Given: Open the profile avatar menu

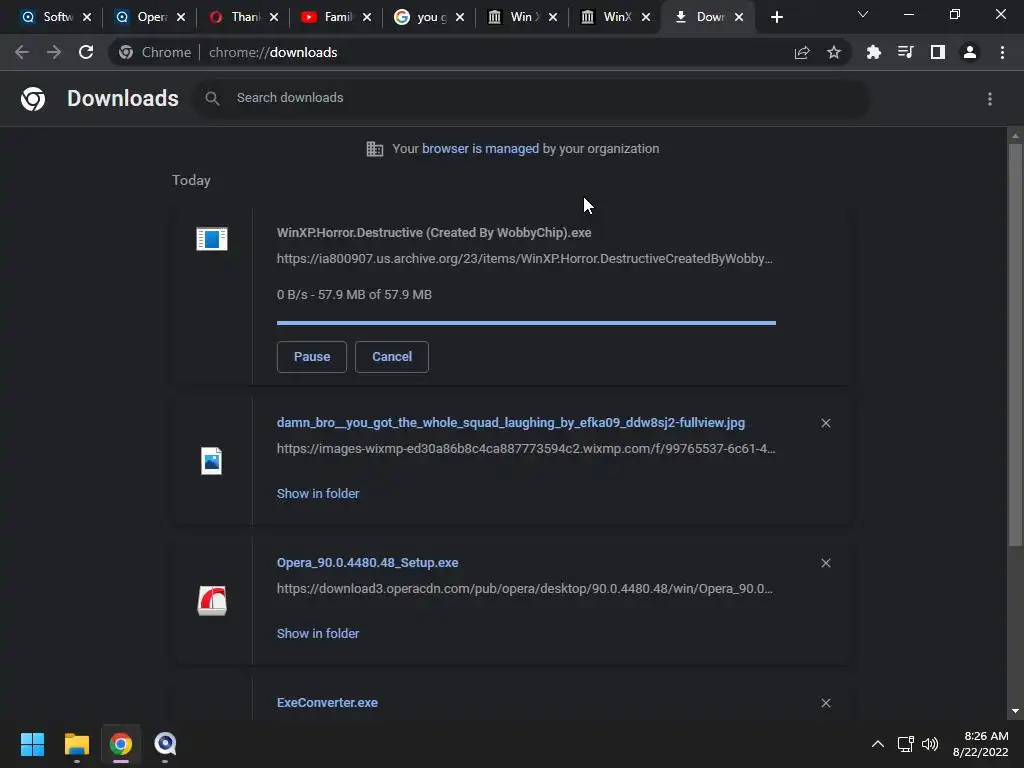Looking at the screenshot, I should [970, 52].
